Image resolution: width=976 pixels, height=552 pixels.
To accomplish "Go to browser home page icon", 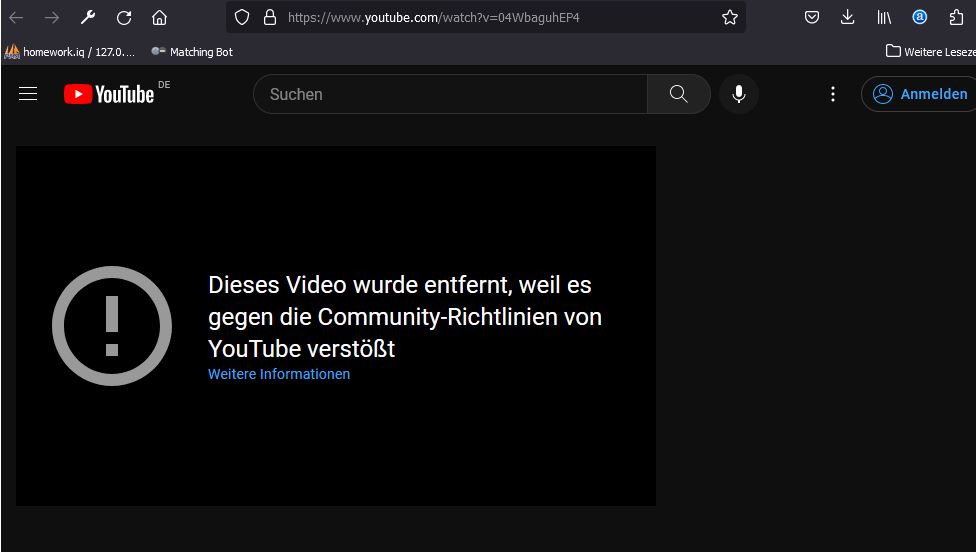I will point(159,17).
